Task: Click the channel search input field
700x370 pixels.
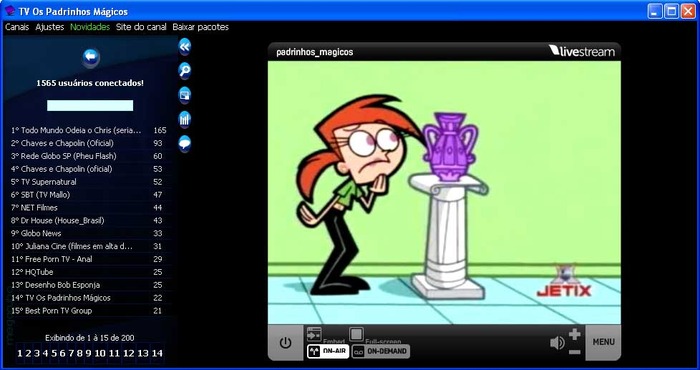Action: (90, 105)
